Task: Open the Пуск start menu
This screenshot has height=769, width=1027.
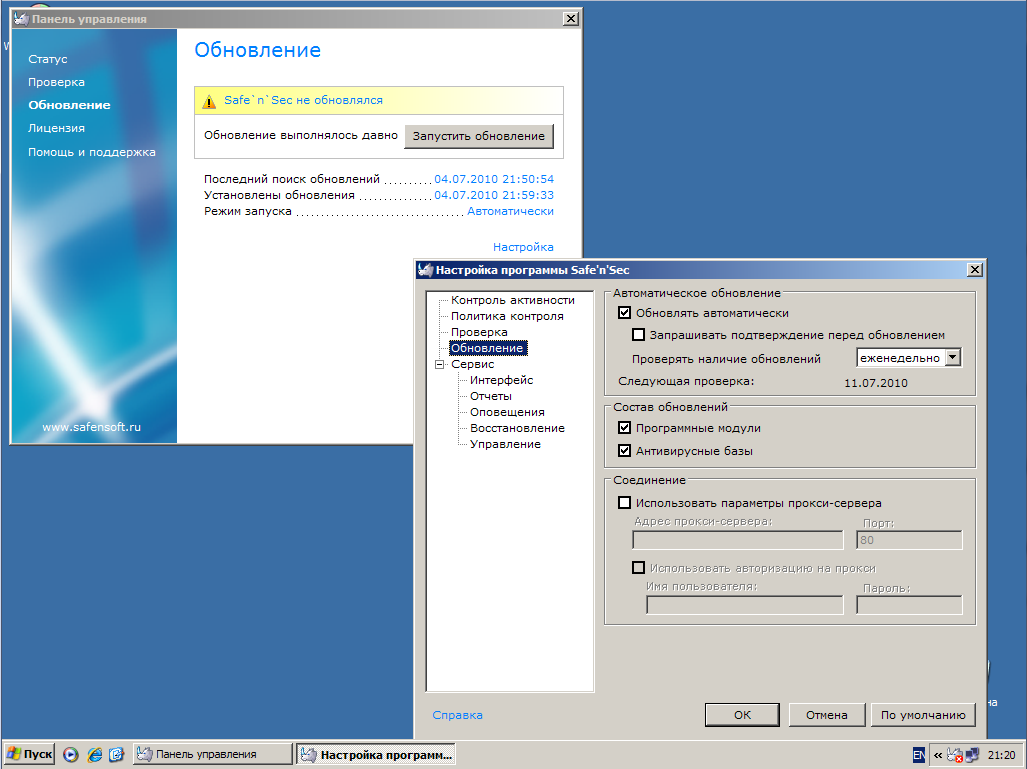Action: click(29, 754)
